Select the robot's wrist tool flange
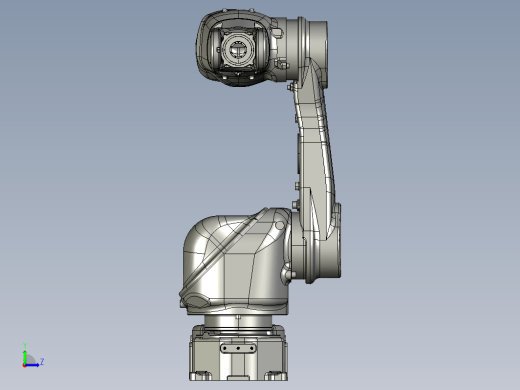This screenshot has width=520, height=390. (238, 50)
